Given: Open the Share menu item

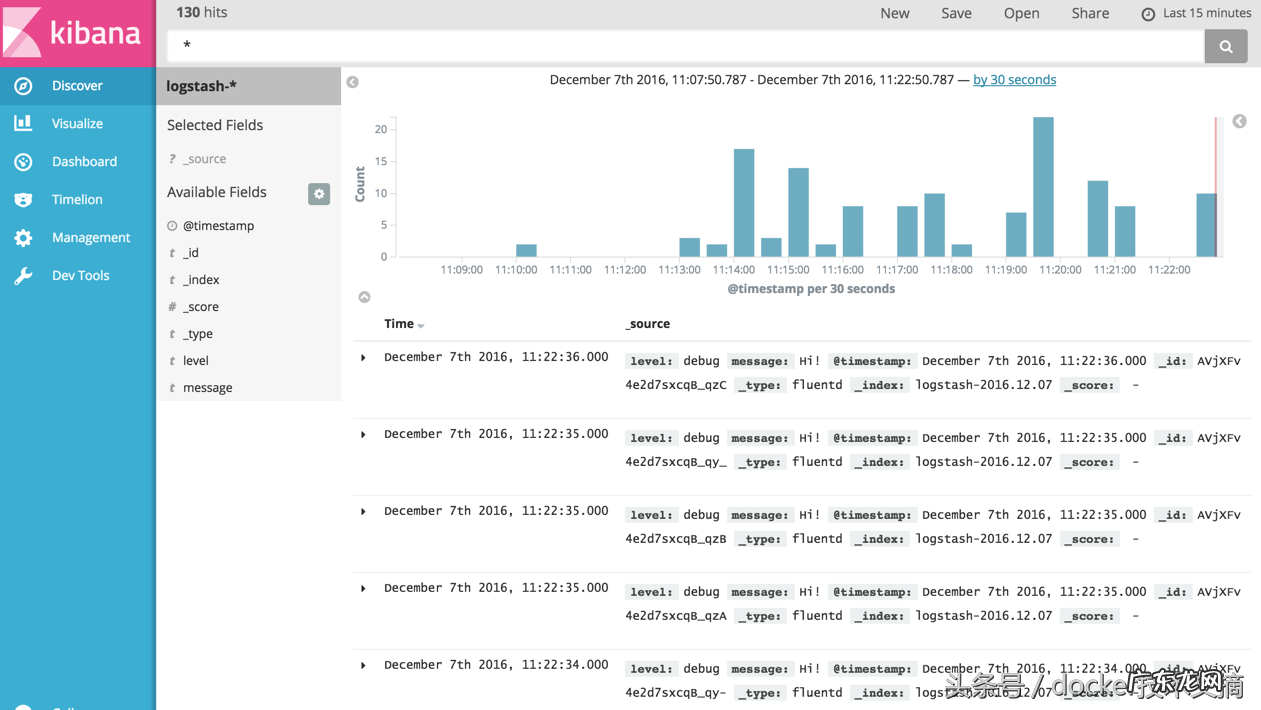Looking at the screenshot, I should [x=1090, y=13].
